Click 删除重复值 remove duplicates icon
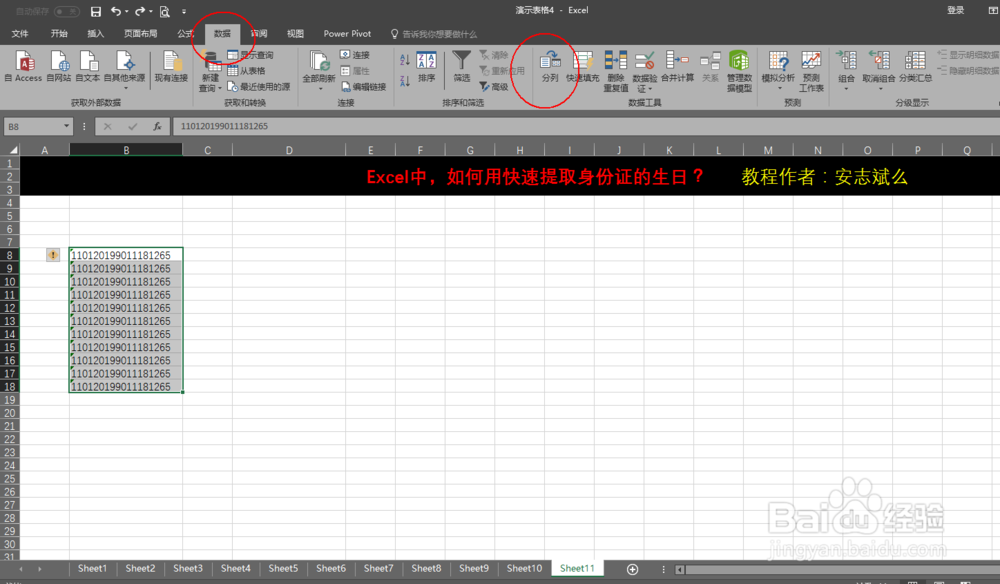The width and height of the screenshot is (1000, 584). pos(615,71)
